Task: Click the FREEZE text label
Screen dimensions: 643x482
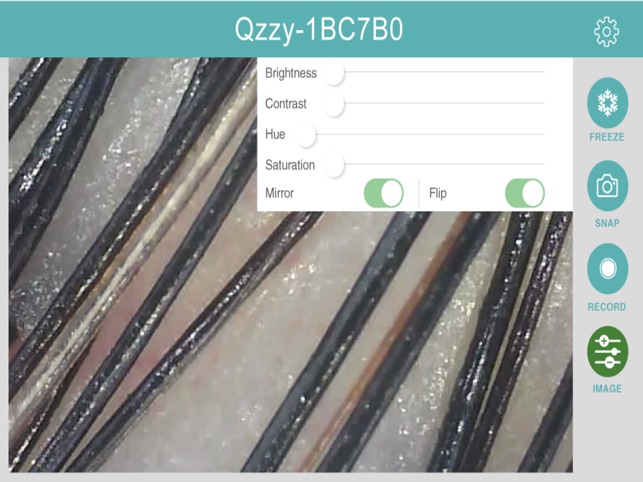Action: [607, 137]
